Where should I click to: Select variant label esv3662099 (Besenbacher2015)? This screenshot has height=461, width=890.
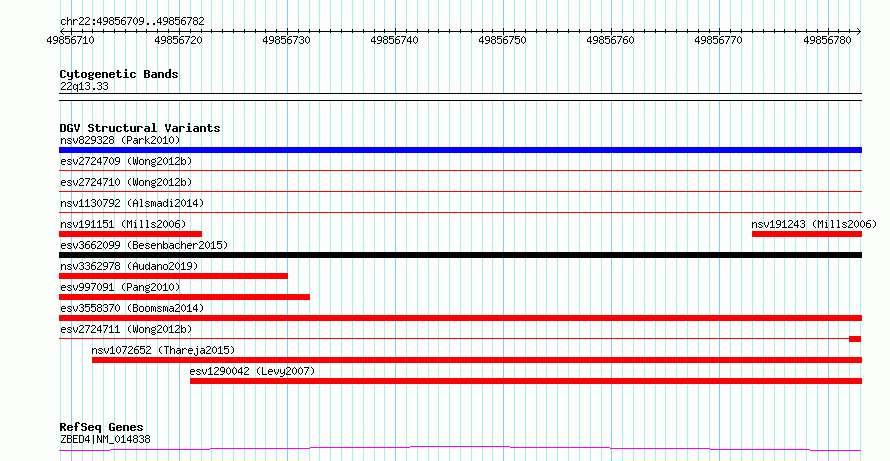point(144,245)
